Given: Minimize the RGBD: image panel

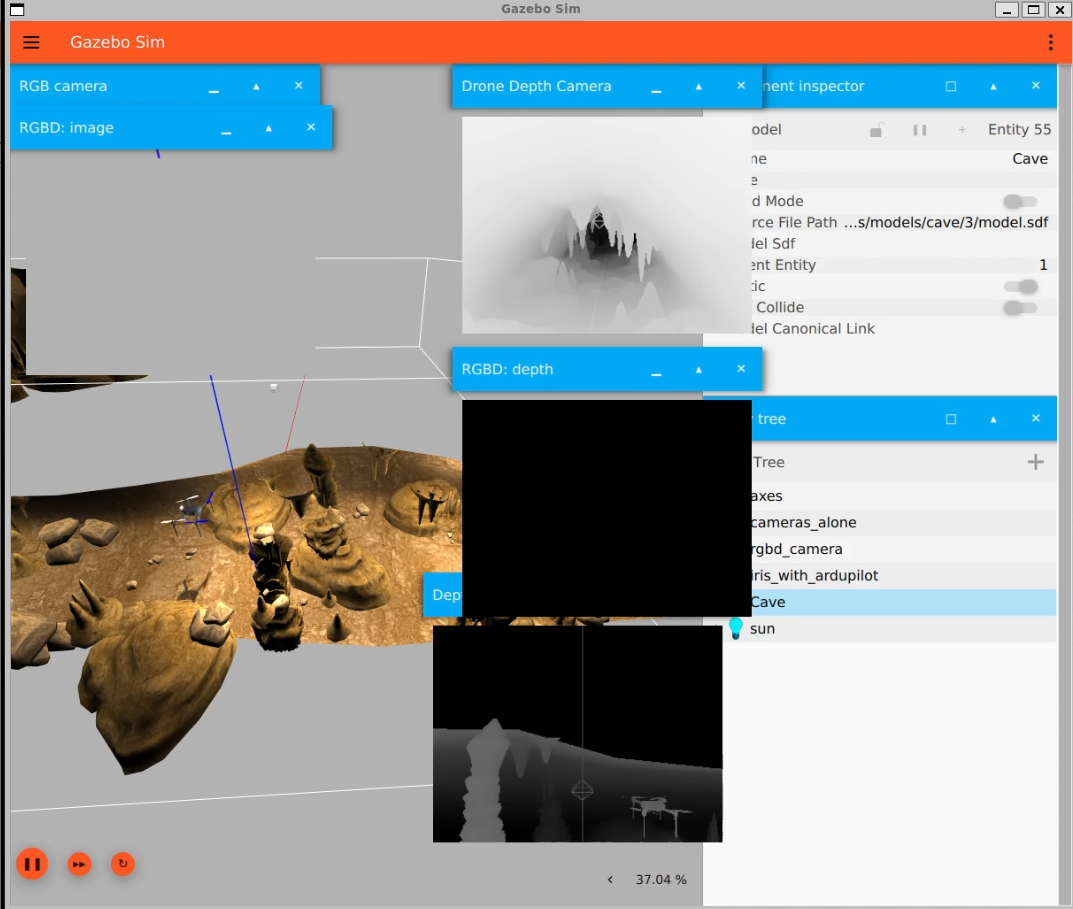Looking at the screenshot, I should coord(226,131).
